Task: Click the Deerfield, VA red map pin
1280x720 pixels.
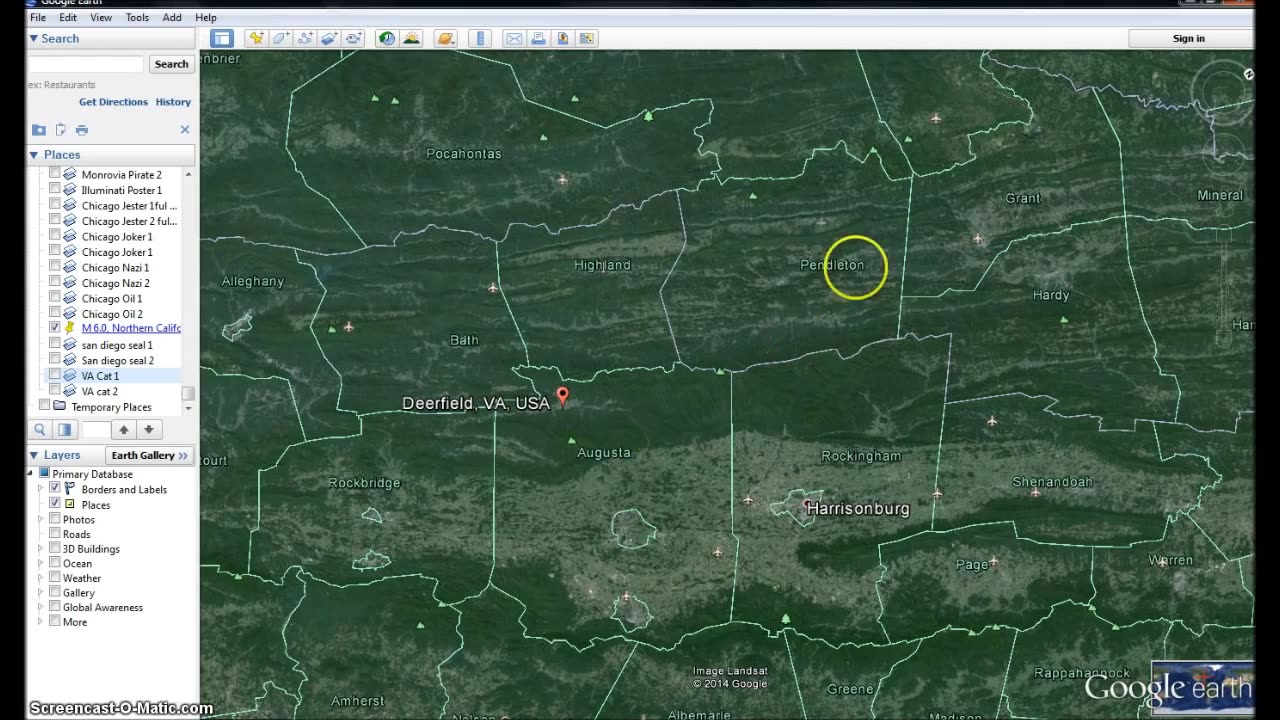Action: [x=562, y=397]
